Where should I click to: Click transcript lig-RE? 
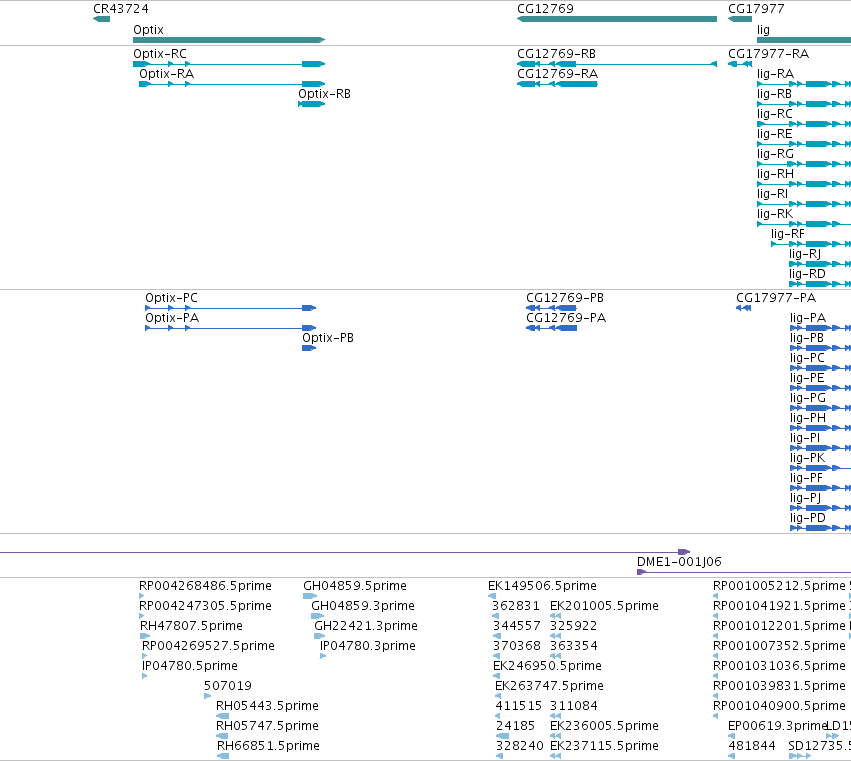pos(804,144)
